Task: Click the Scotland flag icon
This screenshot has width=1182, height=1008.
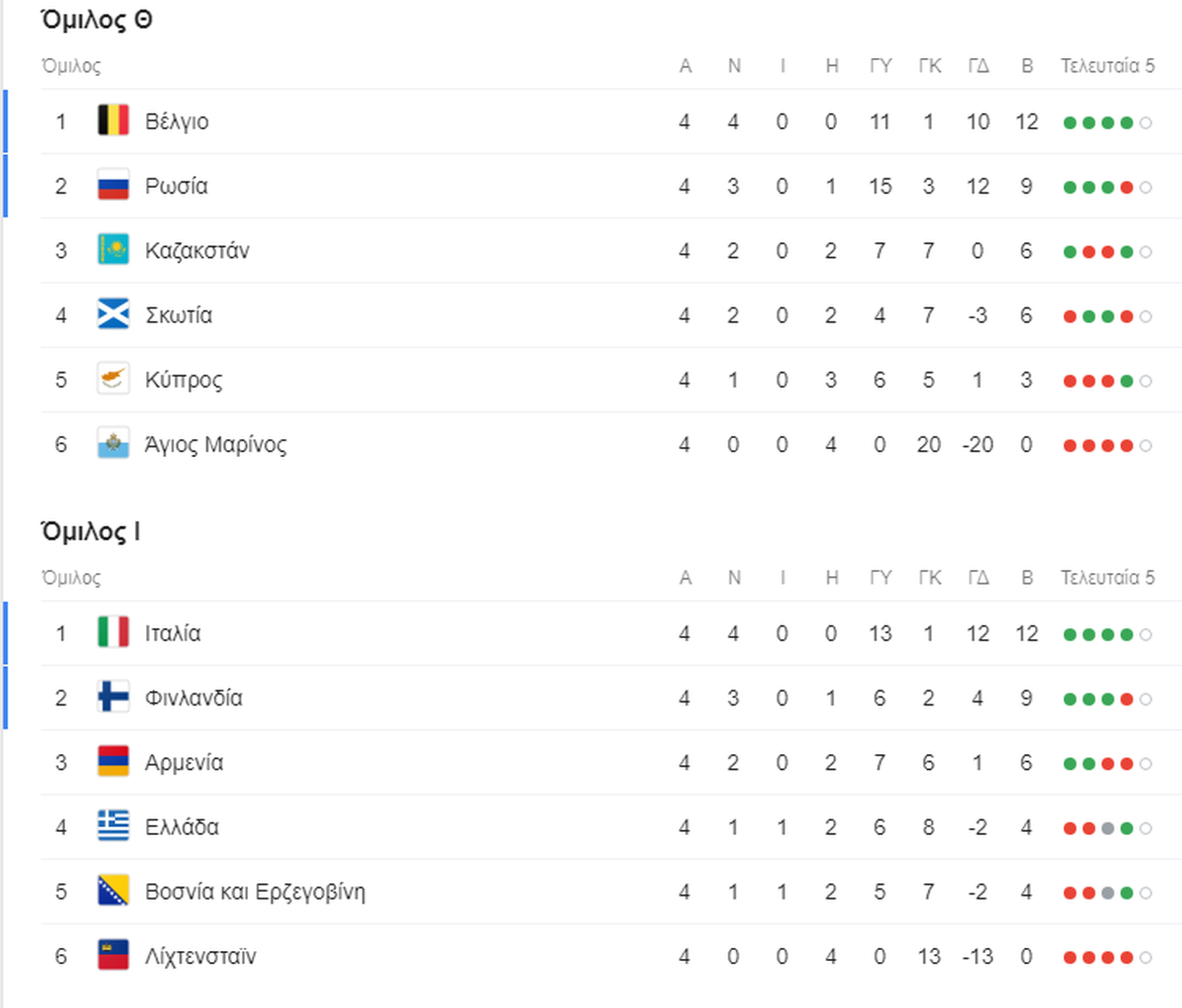Action: [113, 314]
